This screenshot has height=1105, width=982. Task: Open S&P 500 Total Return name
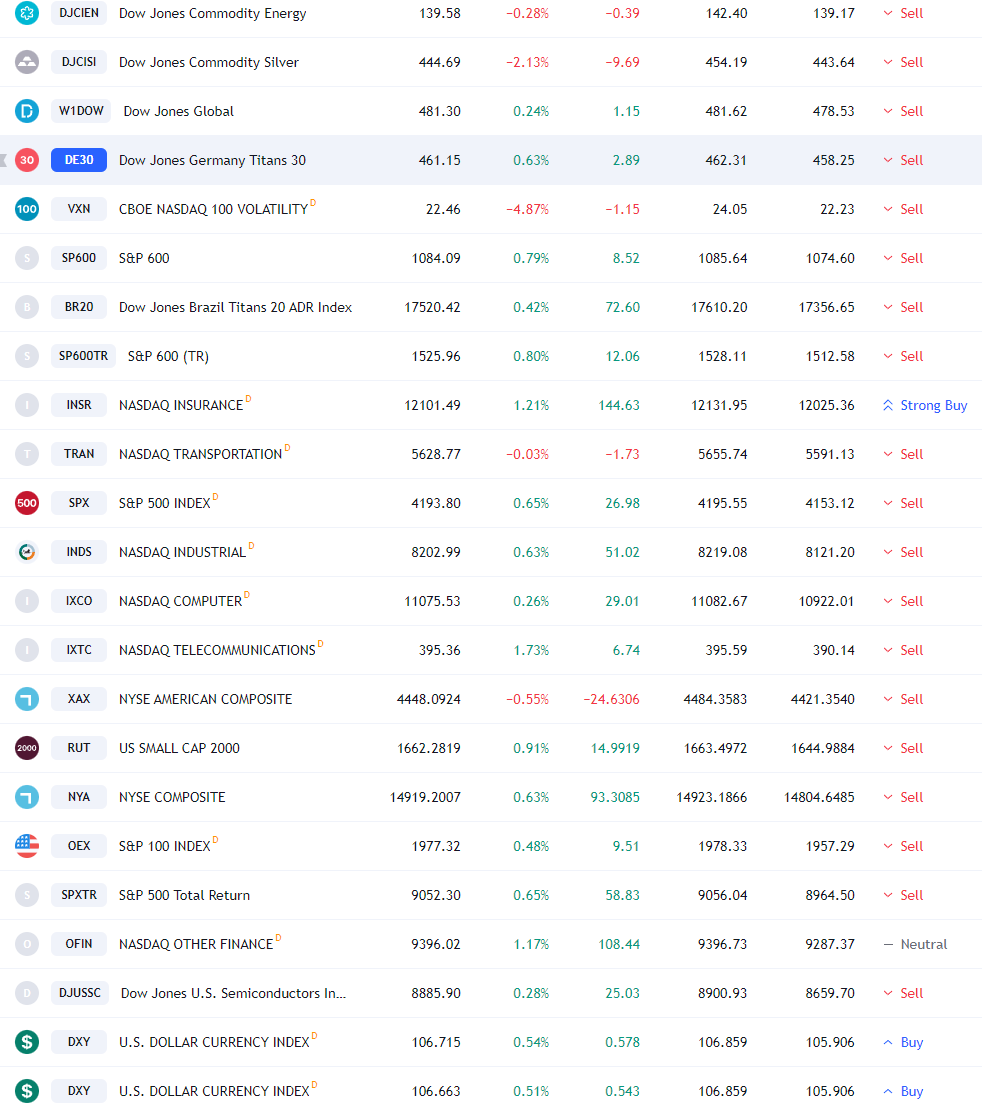184,895
